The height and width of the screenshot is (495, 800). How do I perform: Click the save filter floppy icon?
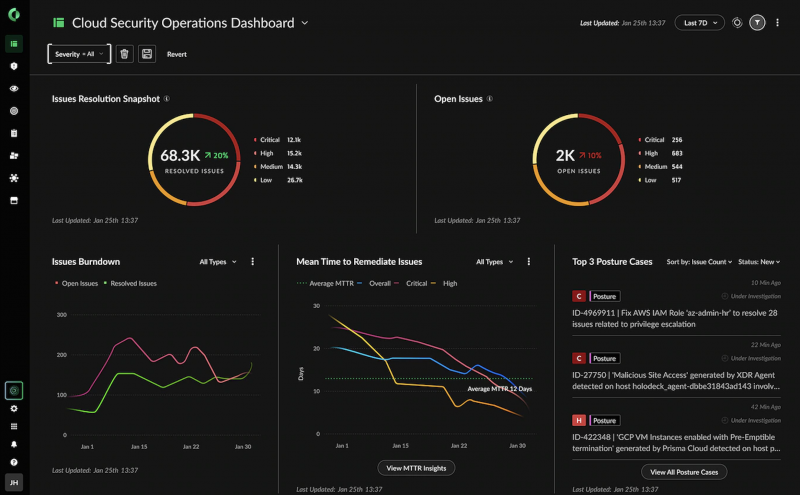147,54
